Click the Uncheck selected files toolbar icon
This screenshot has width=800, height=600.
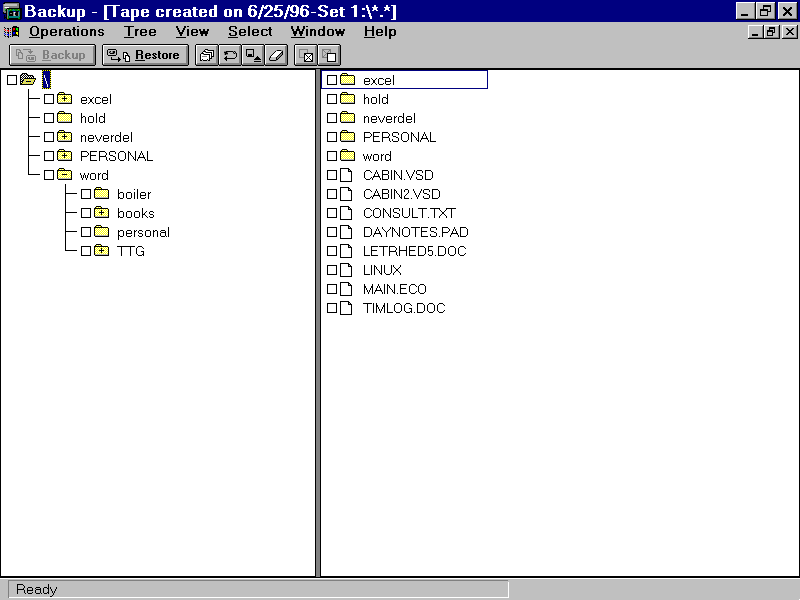click(x=329, y=56)
